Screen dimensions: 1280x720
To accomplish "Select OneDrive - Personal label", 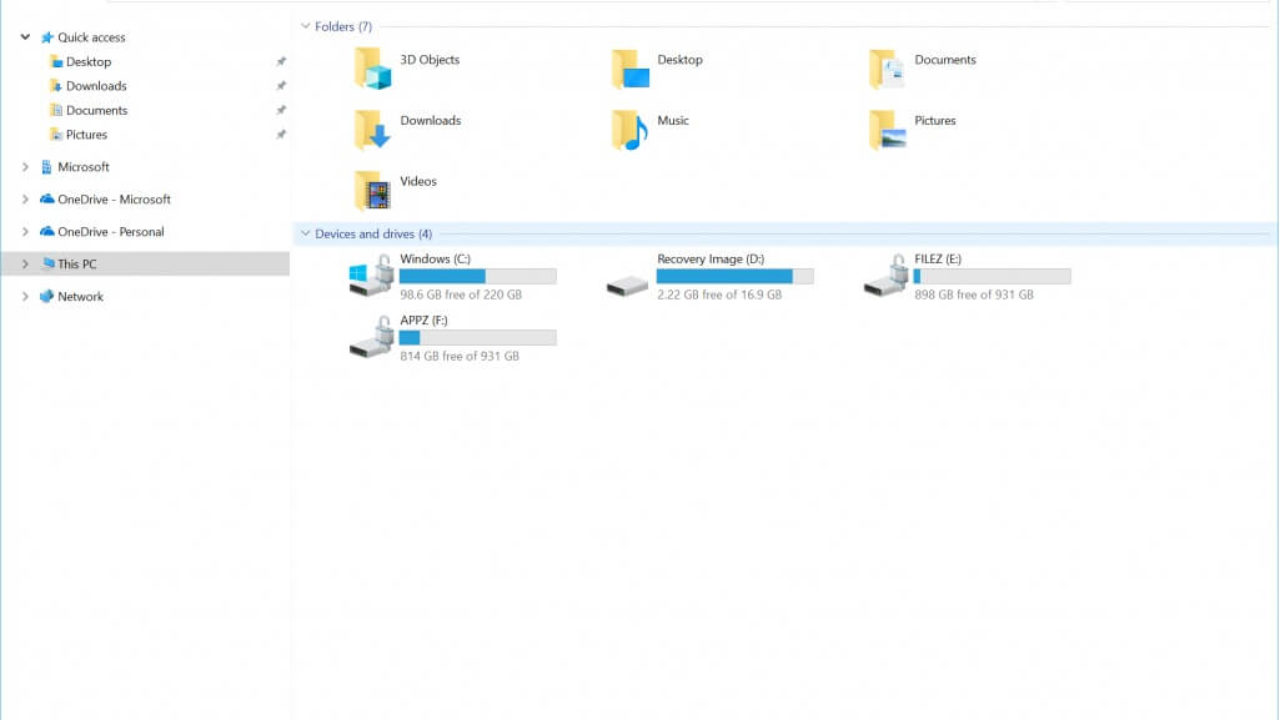I will pos(111,231).
